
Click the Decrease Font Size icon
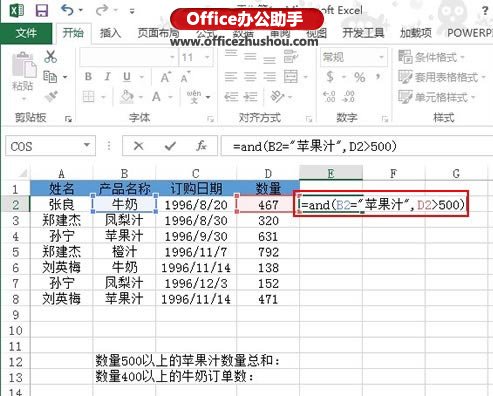(185, 77)
